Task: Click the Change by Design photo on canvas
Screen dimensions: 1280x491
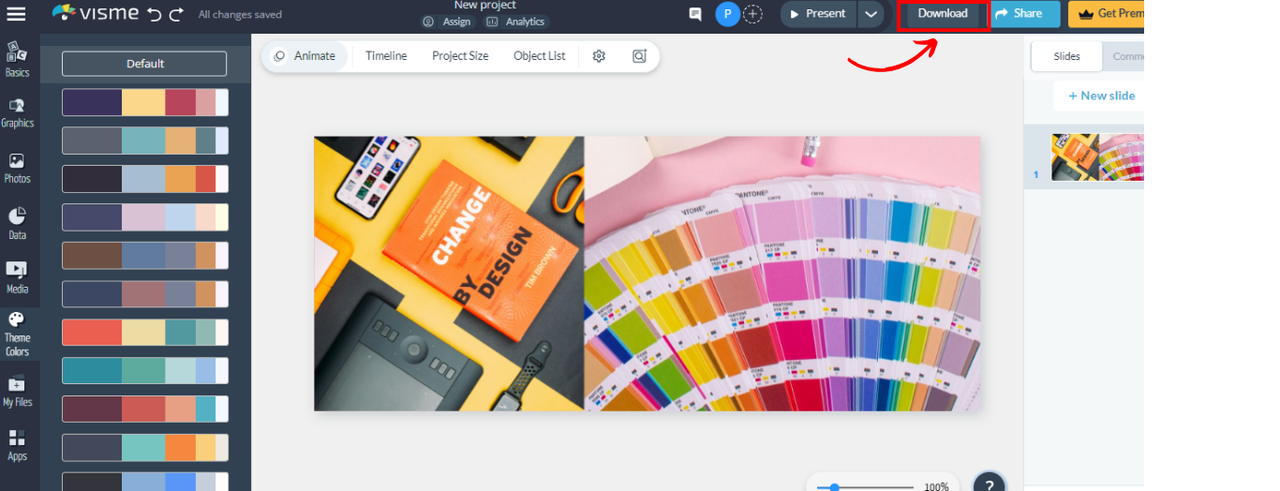Action: 449,274
